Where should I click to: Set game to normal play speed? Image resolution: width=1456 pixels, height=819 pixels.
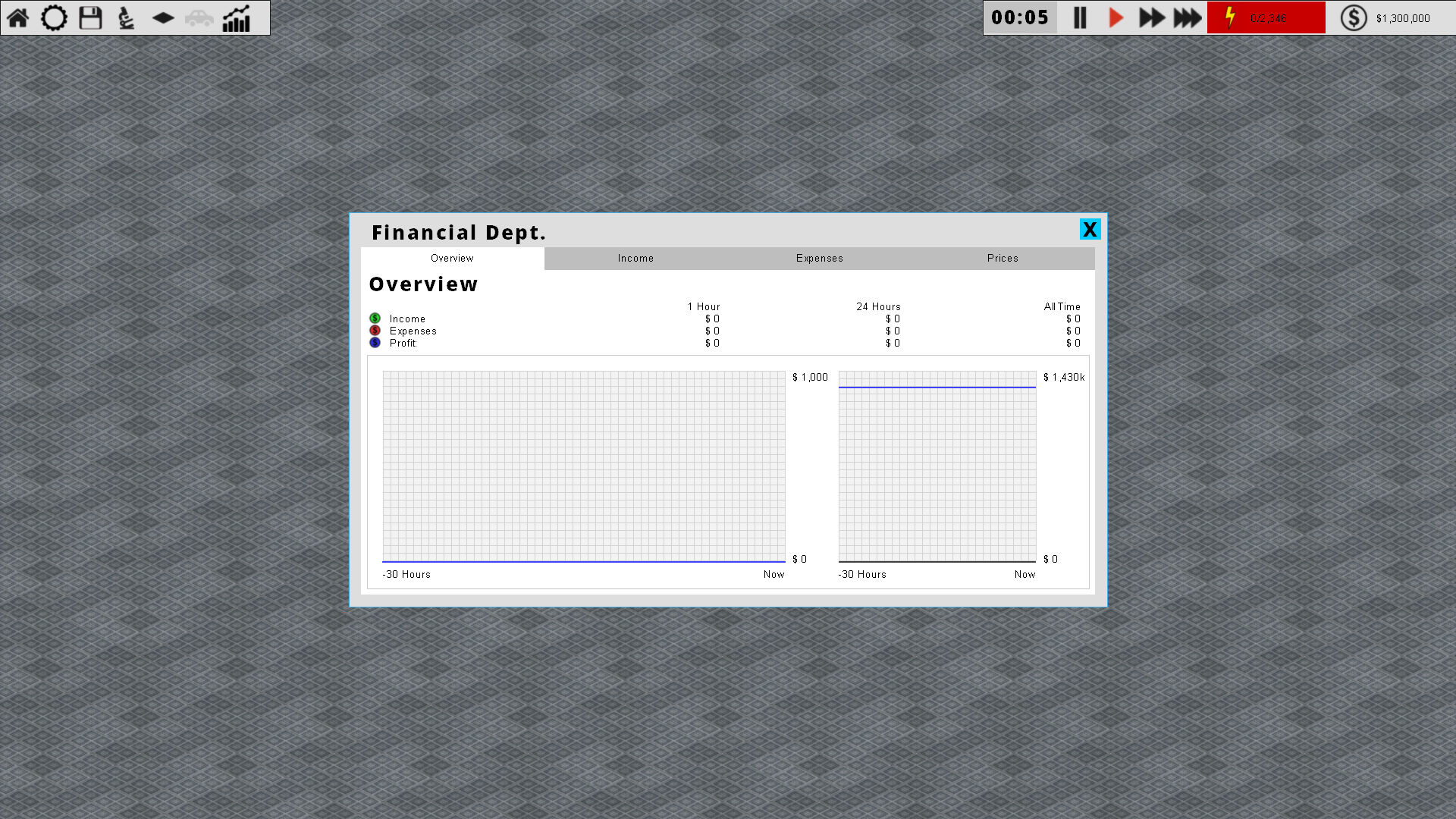coord(1116,17)
